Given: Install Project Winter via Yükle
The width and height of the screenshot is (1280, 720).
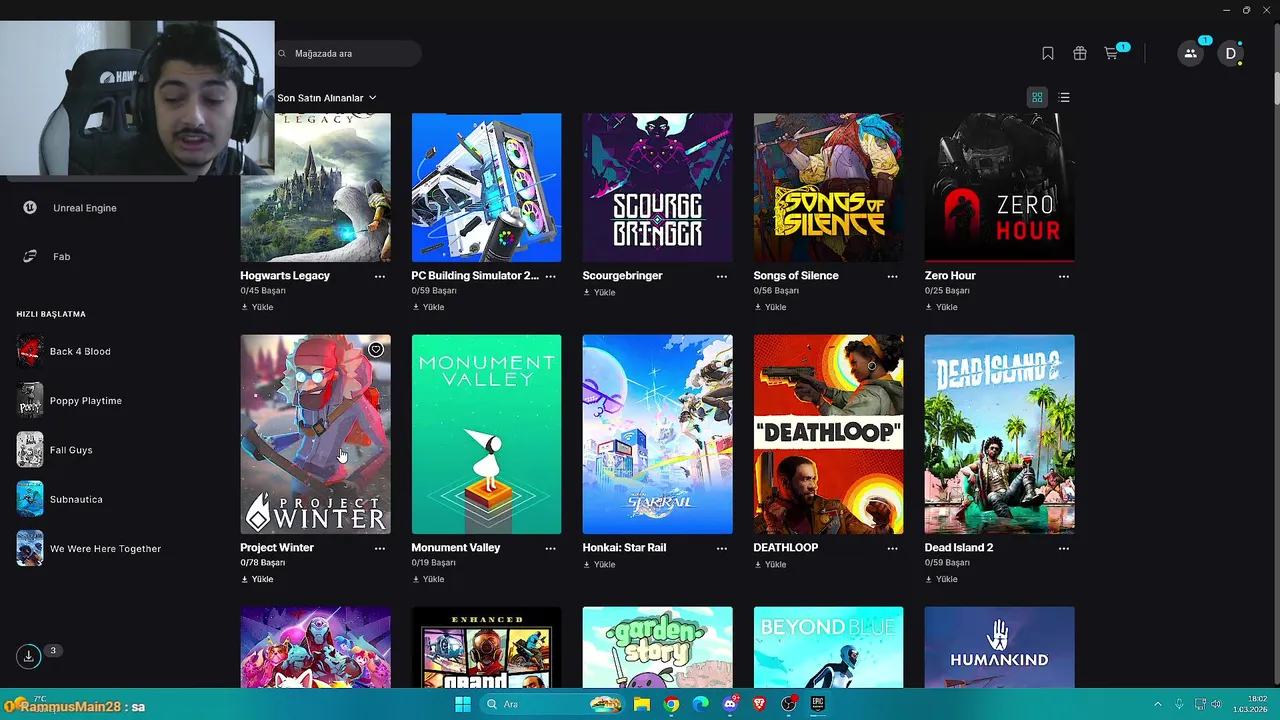Looking at the screenshot, I should (x=257, y=579).
